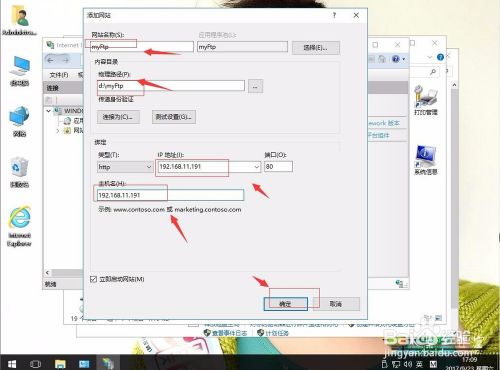Close the 添加网站 dialog with X
The width and height of the screenshot is (500, 370).
[x=356, y=15]
